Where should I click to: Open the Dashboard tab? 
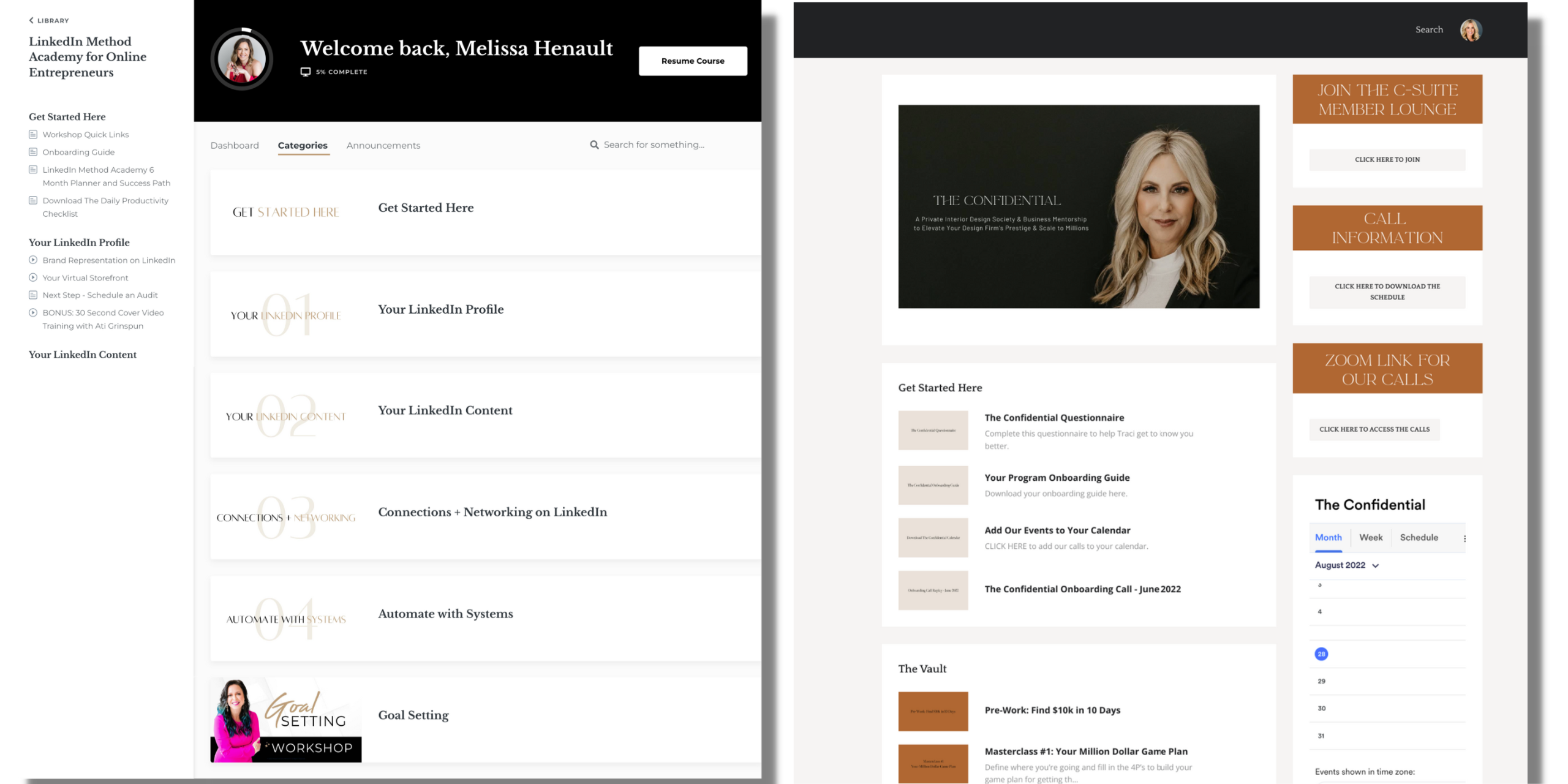point(235,145)
